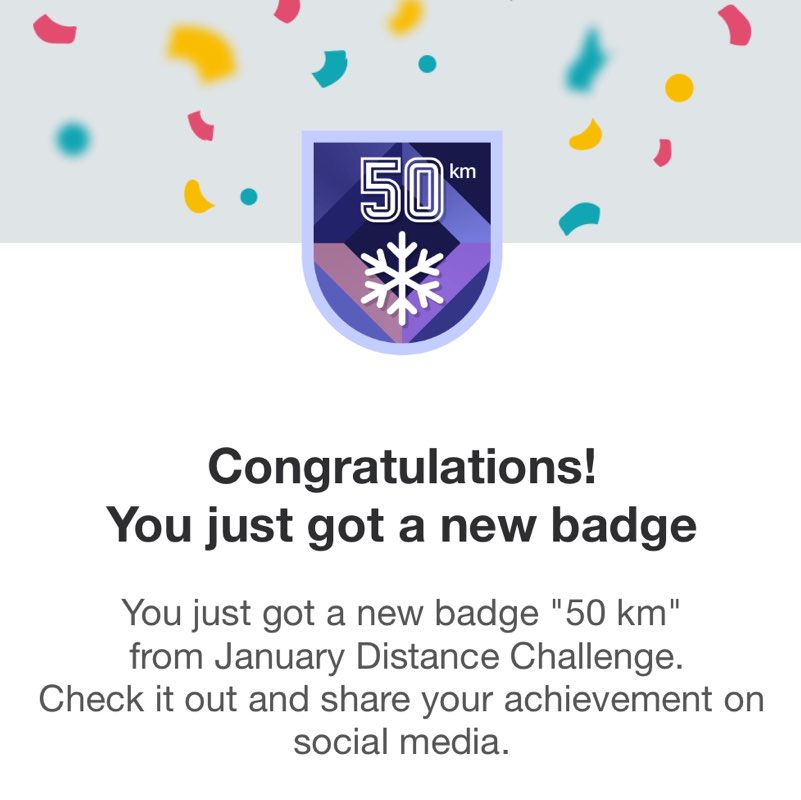Click the "Congratulations!" heading
The image size is (801, 800).
(401, 467)
